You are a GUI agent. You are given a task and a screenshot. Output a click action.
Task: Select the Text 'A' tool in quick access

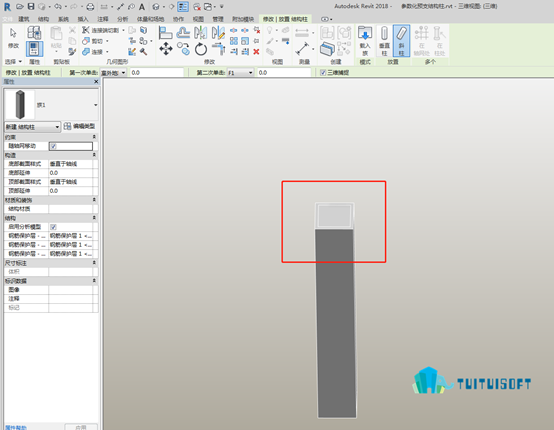click(x=142, y=7)
